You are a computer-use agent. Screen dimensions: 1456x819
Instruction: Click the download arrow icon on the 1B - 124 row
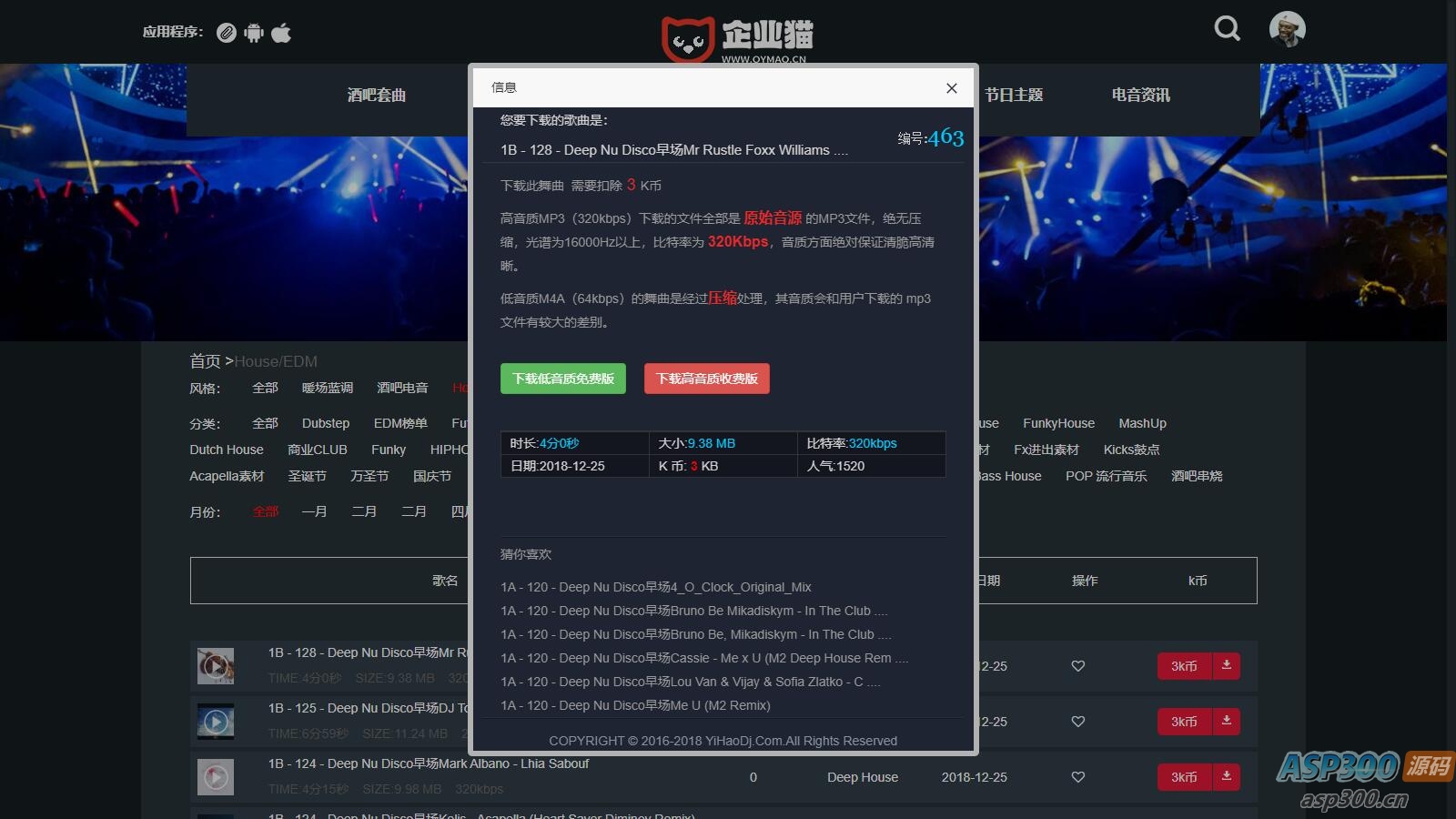(1227, 776)
